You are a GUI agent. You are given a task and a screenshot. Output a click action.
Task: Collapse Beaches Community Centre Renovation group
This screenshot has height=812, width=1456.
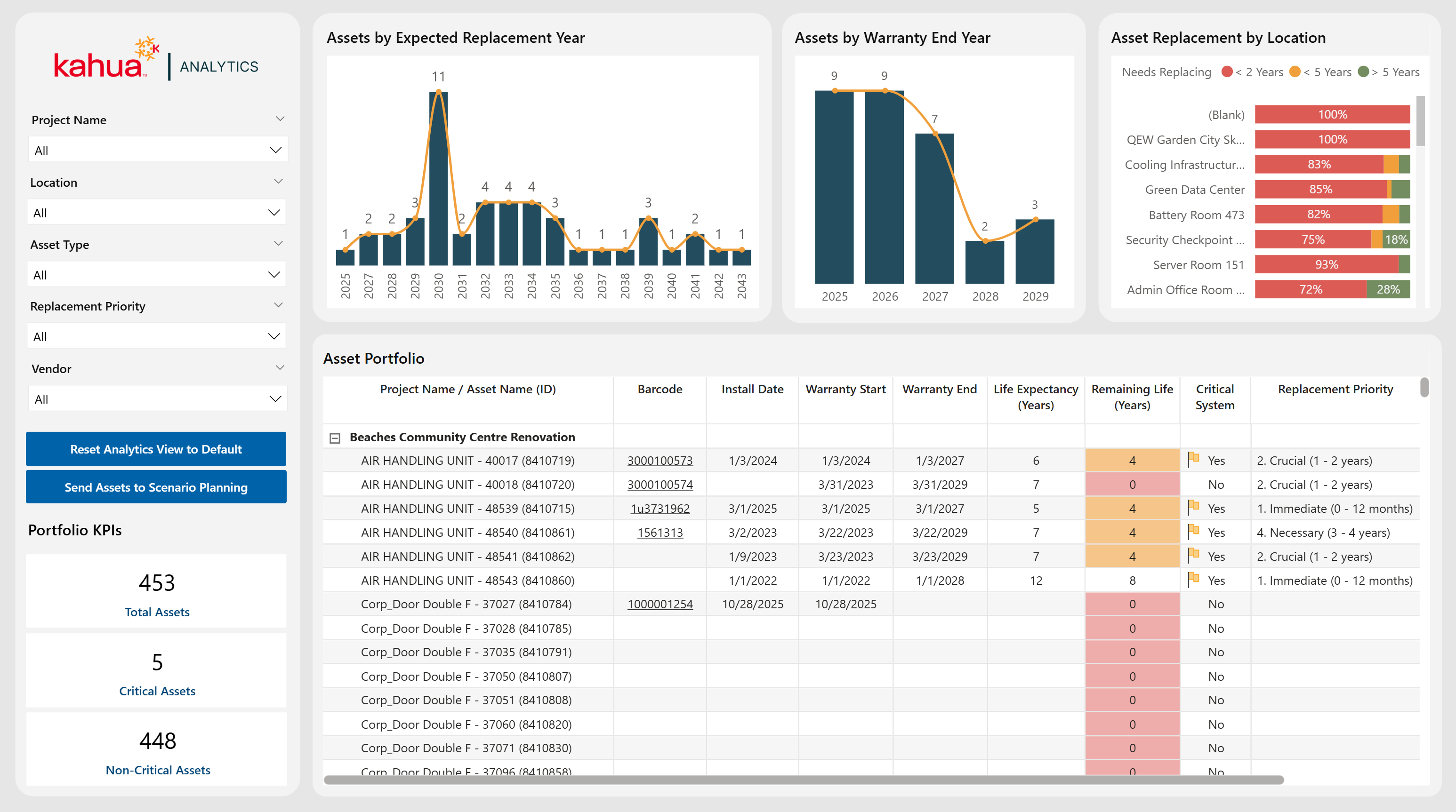335,438
